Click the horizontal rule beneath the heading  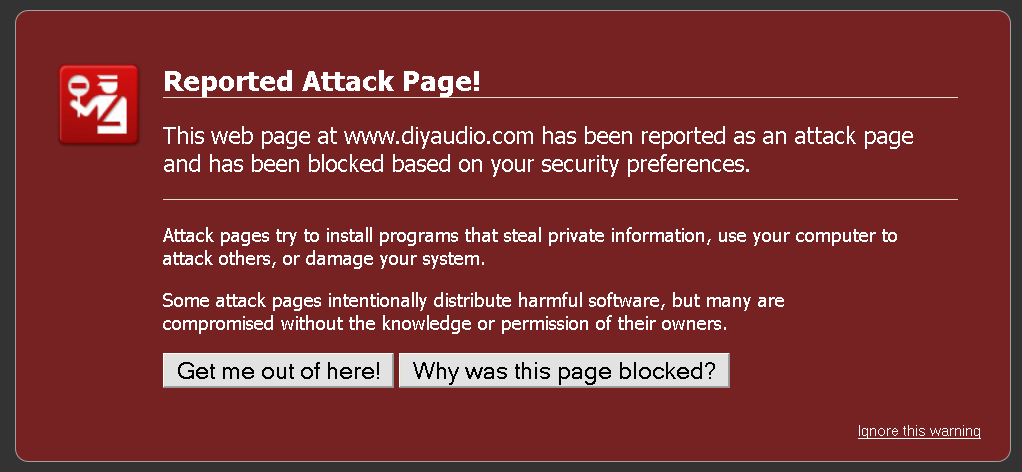click(x=561, y=97)
